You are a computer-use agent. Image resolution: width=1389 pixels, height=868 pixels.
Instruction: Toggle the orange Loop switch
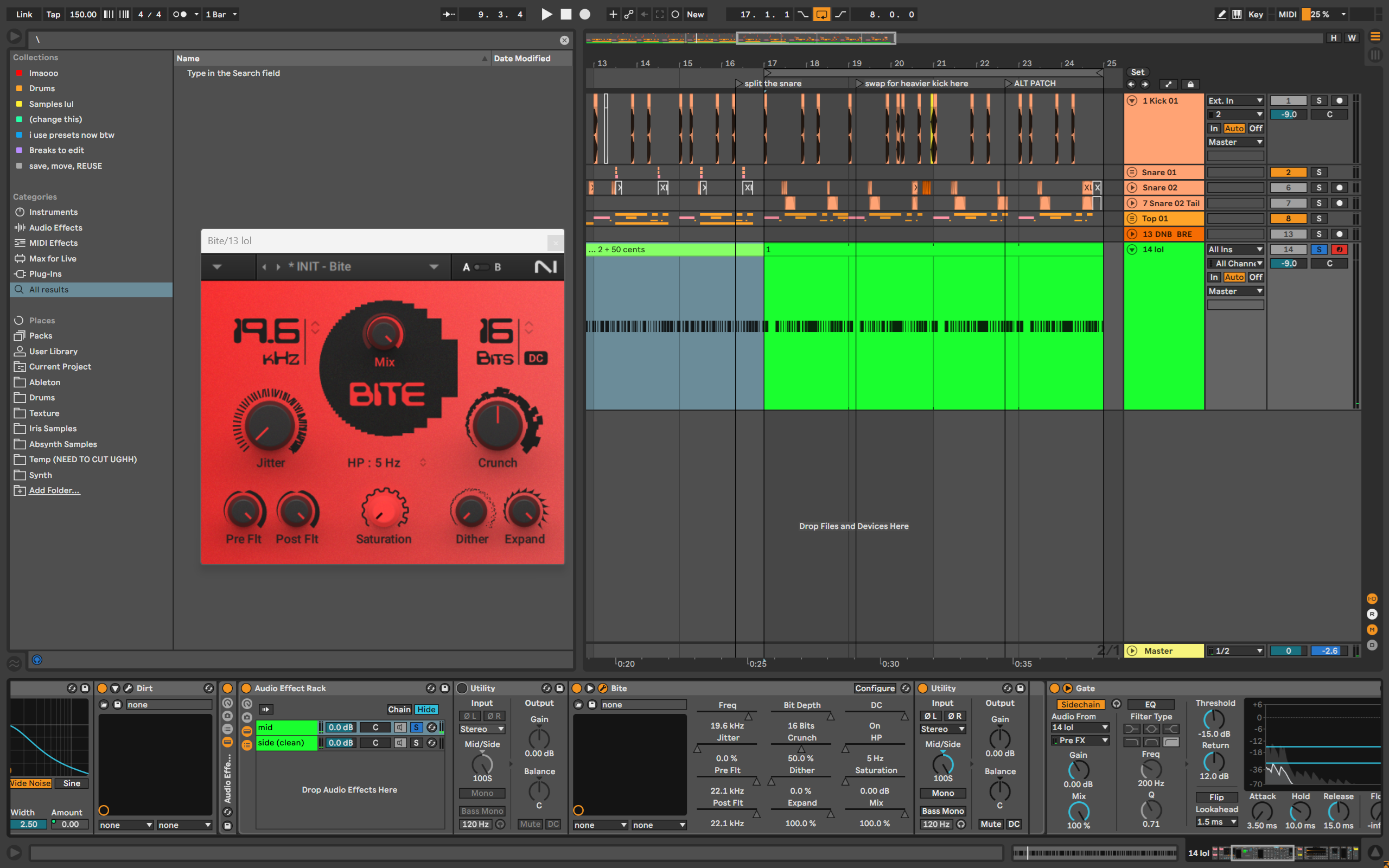[x=821, y=14]
